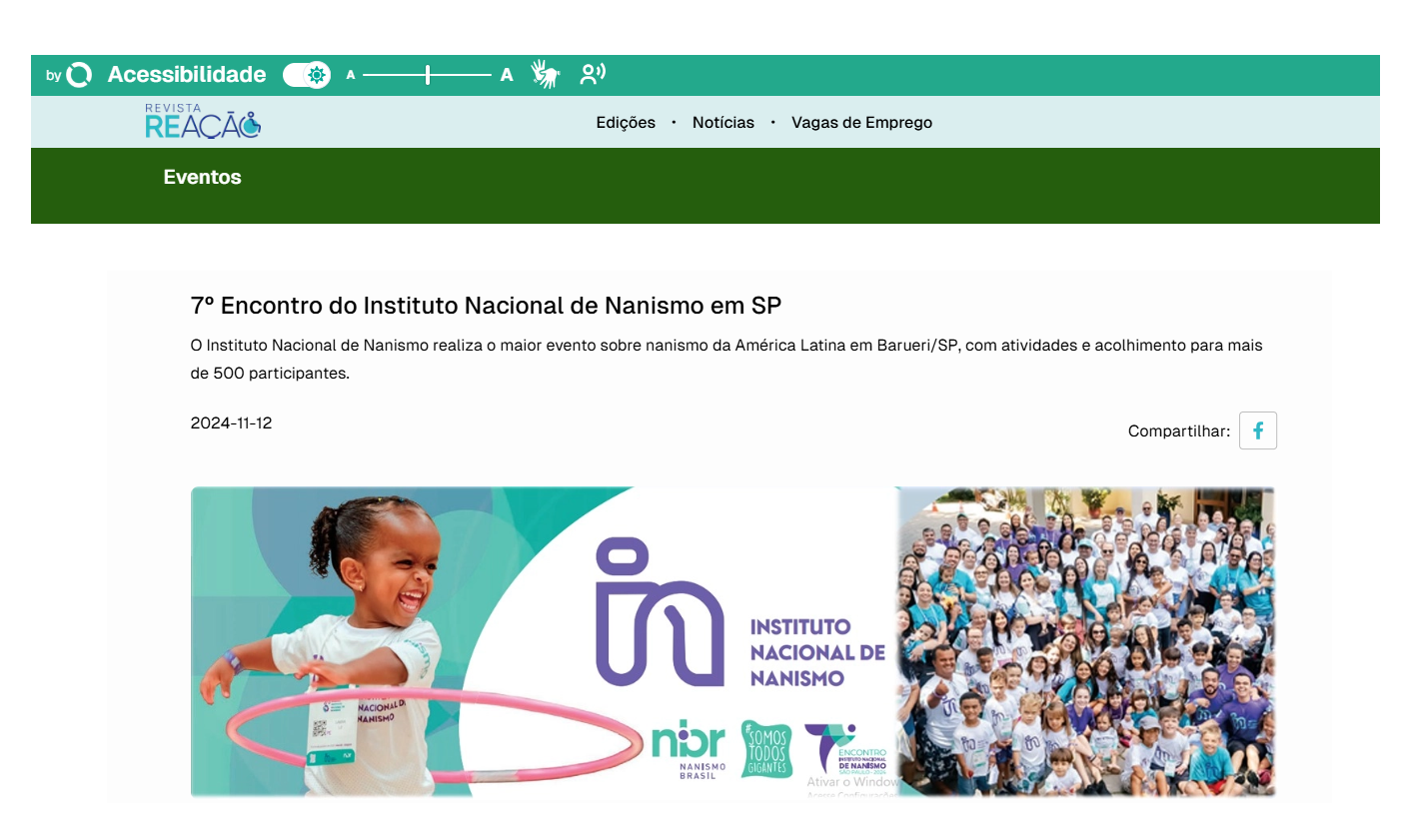This screenshot has width=1412, height=840.
Task: Go to the Notícias section
Action: 722,122
